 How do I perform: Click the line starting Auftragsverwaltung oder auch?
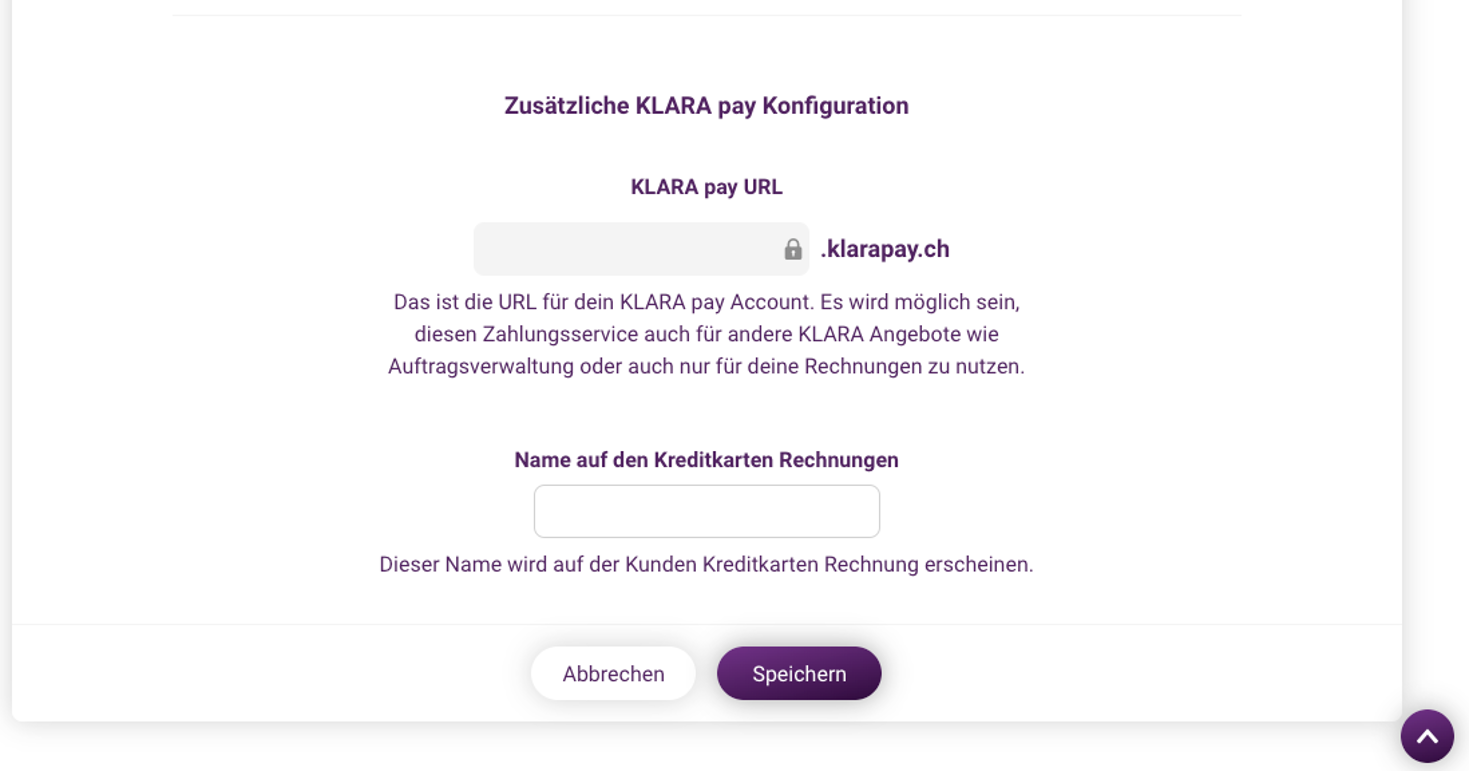(x=707, y=366)
